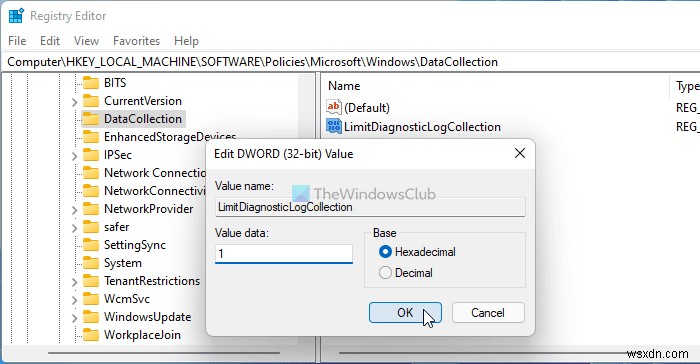
Task: Open the Favorites menu
Action: [136, 41]
